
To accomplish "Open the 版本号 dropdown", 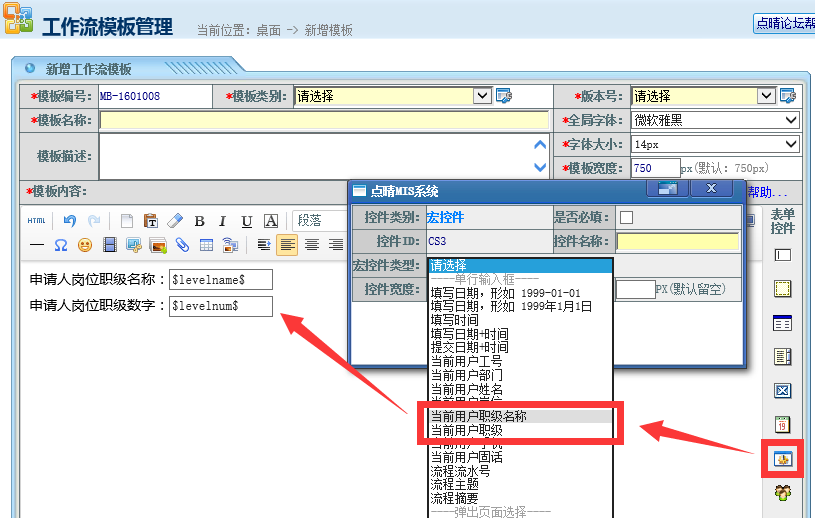I will click(766, 96).
